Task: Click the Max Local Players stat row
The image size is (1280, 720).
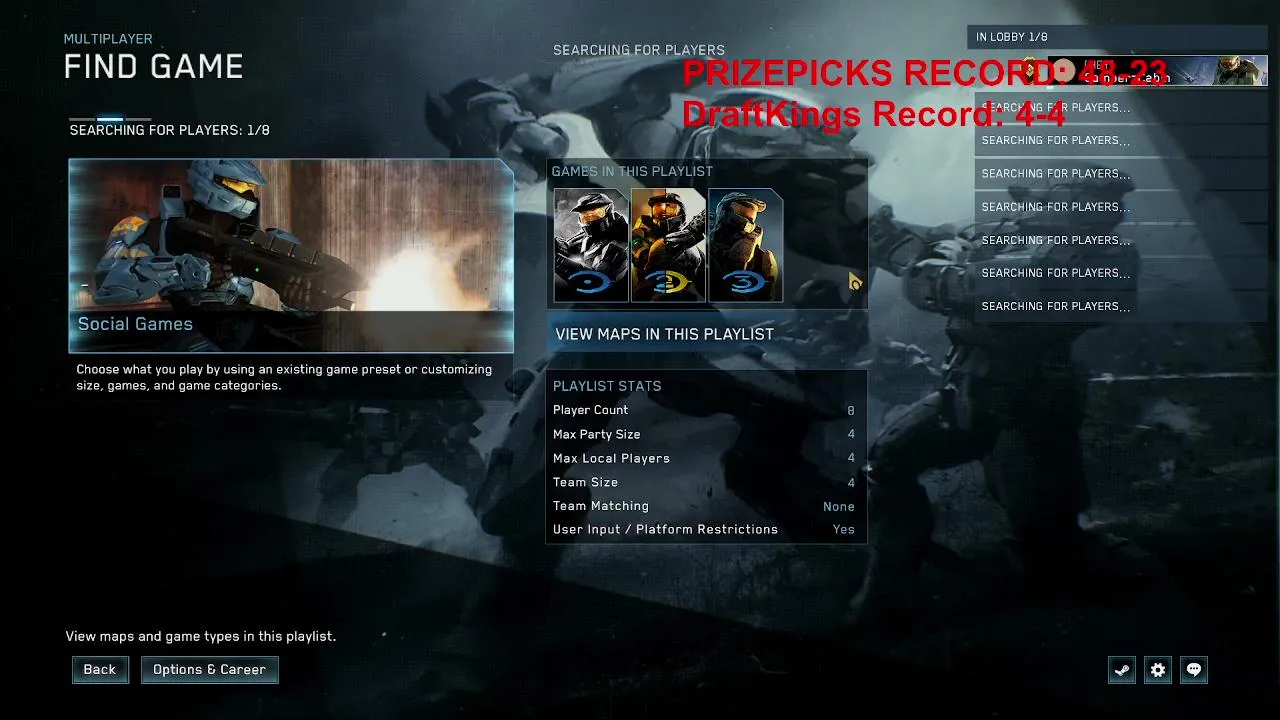Action: tap(704, 458)
